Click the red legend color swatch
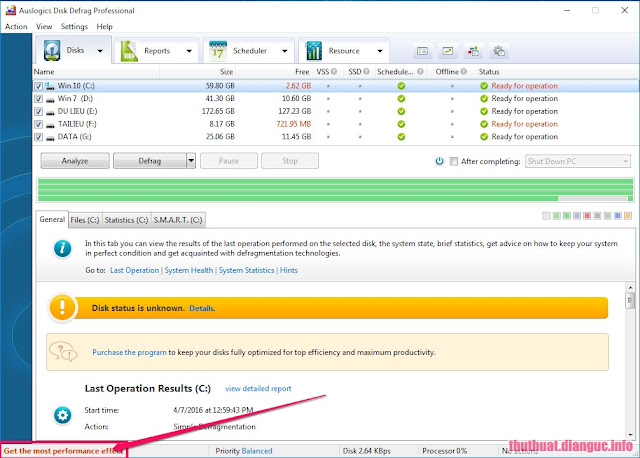Screen dimensions: 640x458 pos(587,216)
